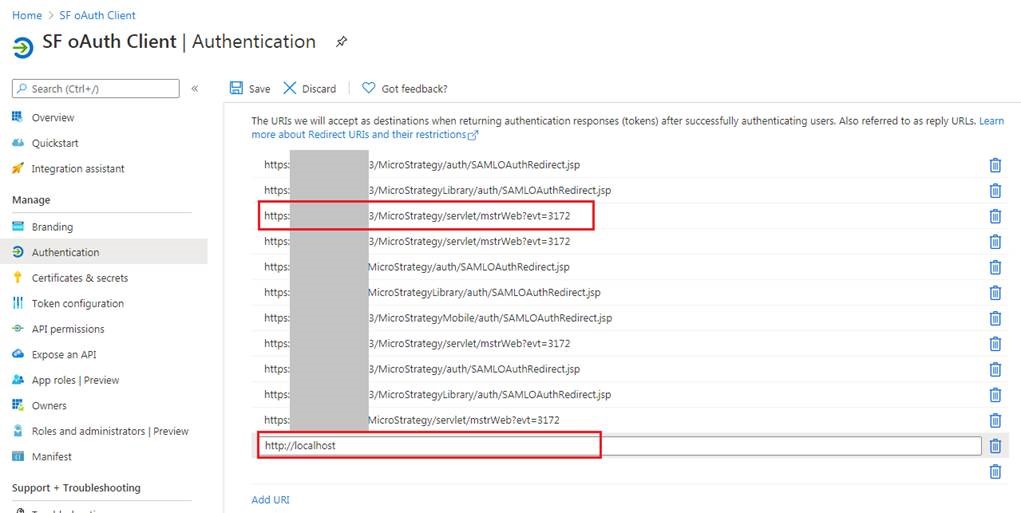This screenshot has width=1021, height=513.
Task: Discard the pending changes
Action: click(310, 89)
